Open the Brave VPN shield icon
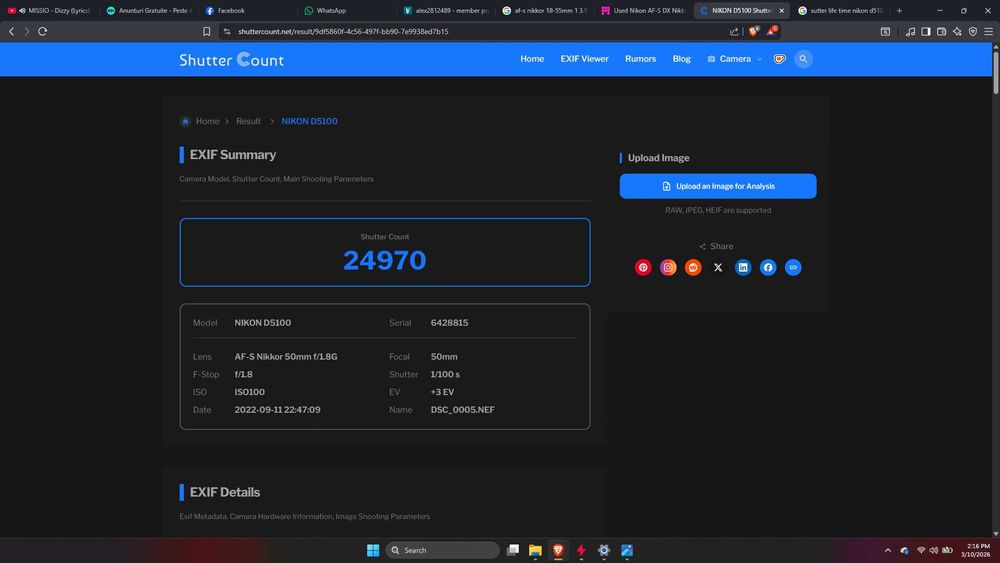Image resolution: width=1000 pixels, height=563 pixels. click(x=973, y=31)
